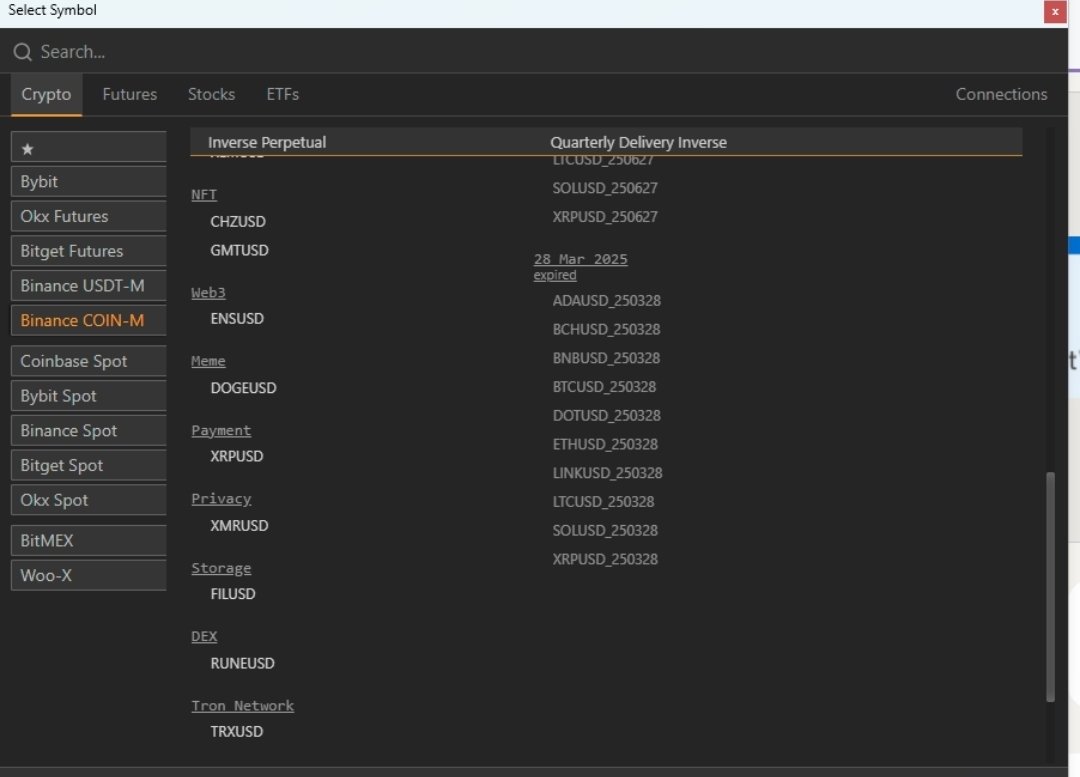
Task: Choose SOLUSD_250627 contract
Action: tap(605, 188)
